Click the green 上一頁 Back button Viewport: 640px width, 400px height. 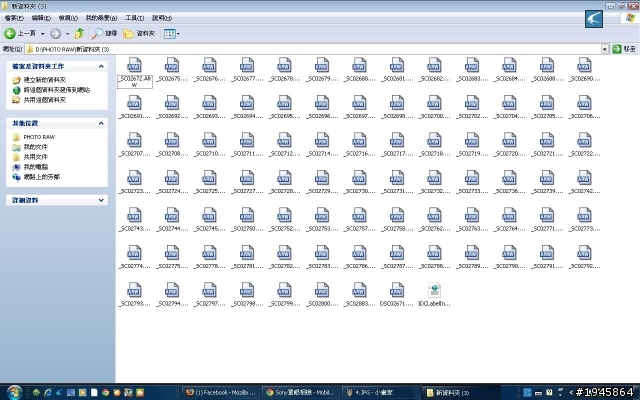pyautogui.click(x=20, y=33)
